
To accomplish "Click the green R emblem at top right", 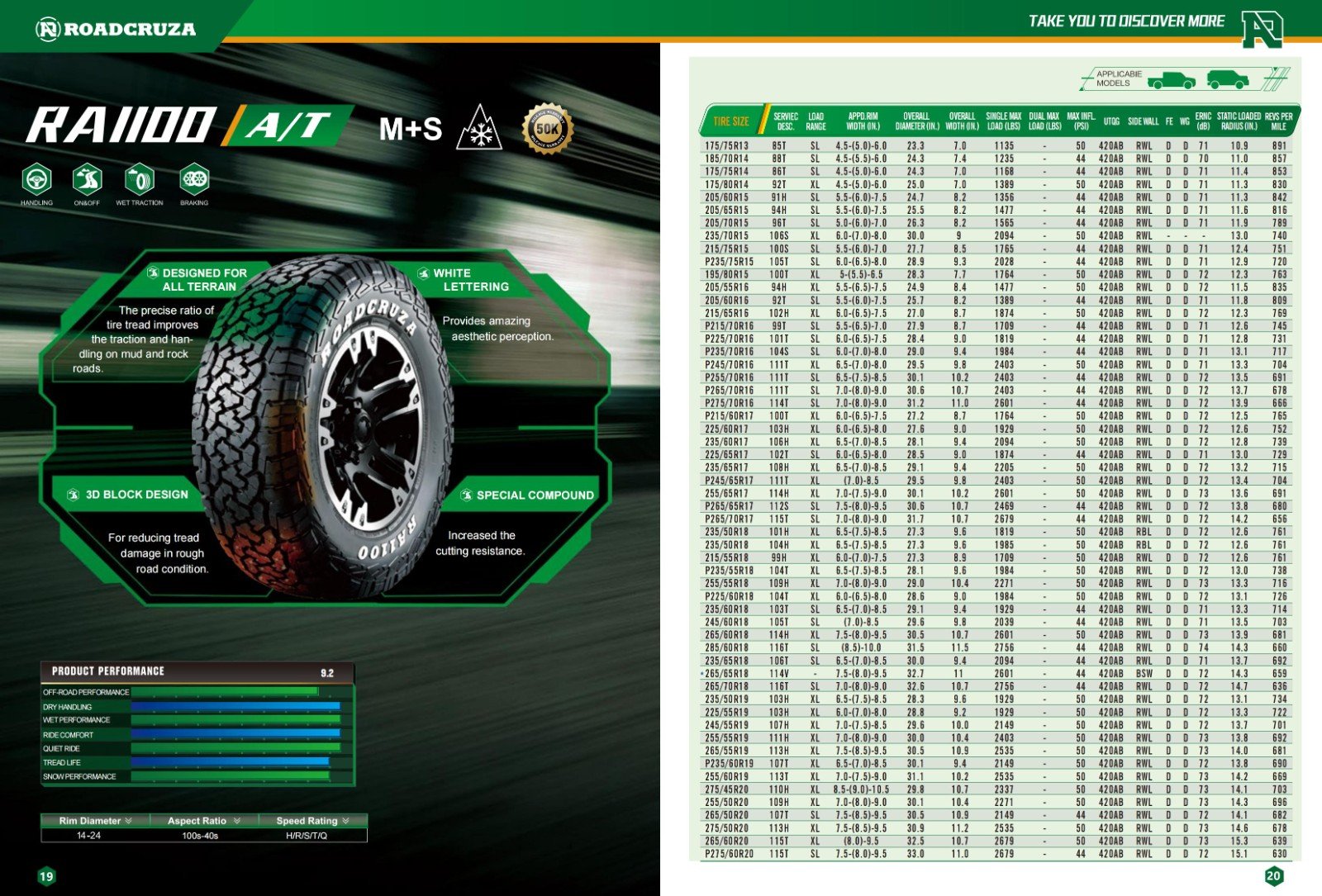I will 1262,30.
